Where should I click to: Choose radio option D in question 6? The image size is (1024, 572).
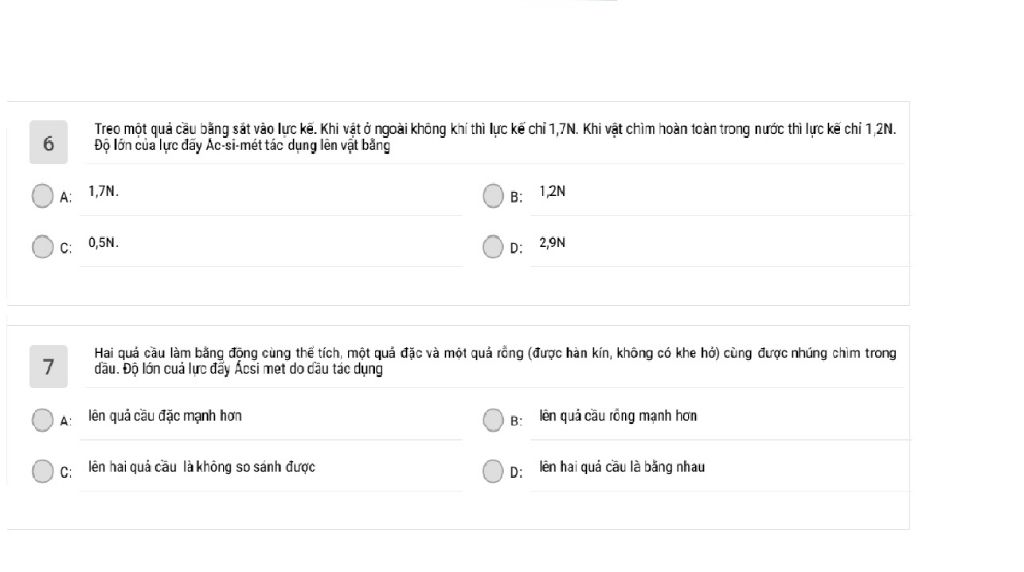493,247
